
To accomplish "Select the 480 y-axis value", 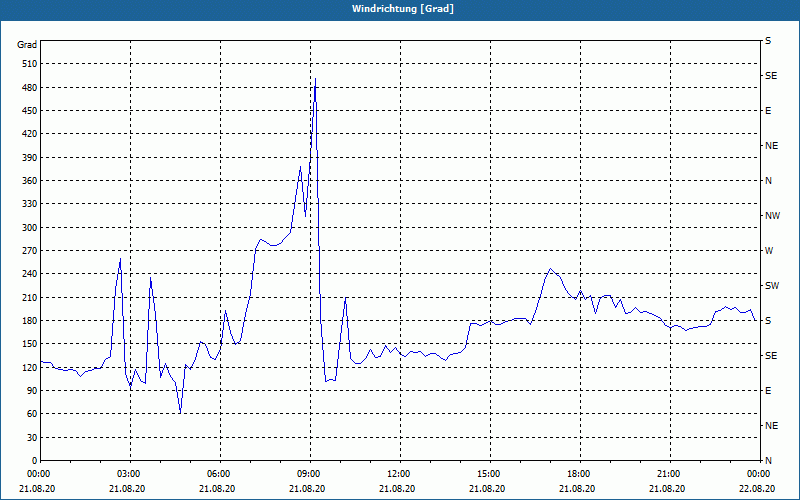I will click(x=30, y=88).
